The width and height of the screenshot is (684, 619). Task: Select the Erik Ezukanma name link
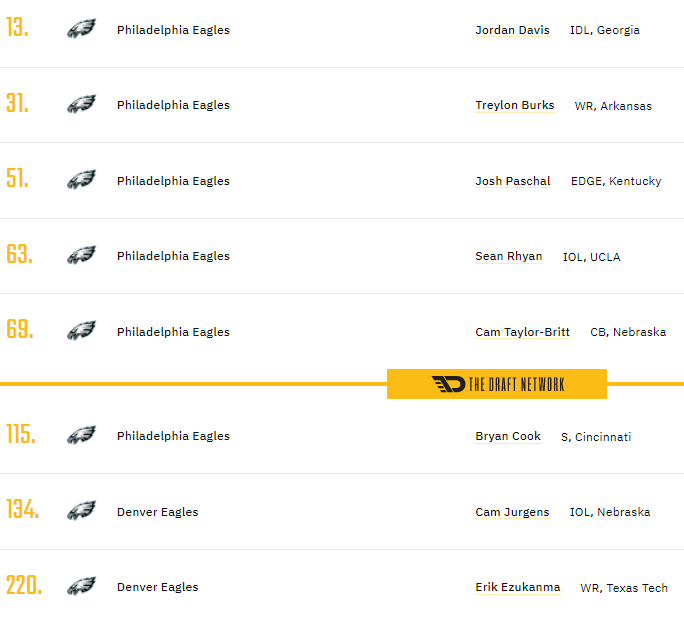click(517, 587)
